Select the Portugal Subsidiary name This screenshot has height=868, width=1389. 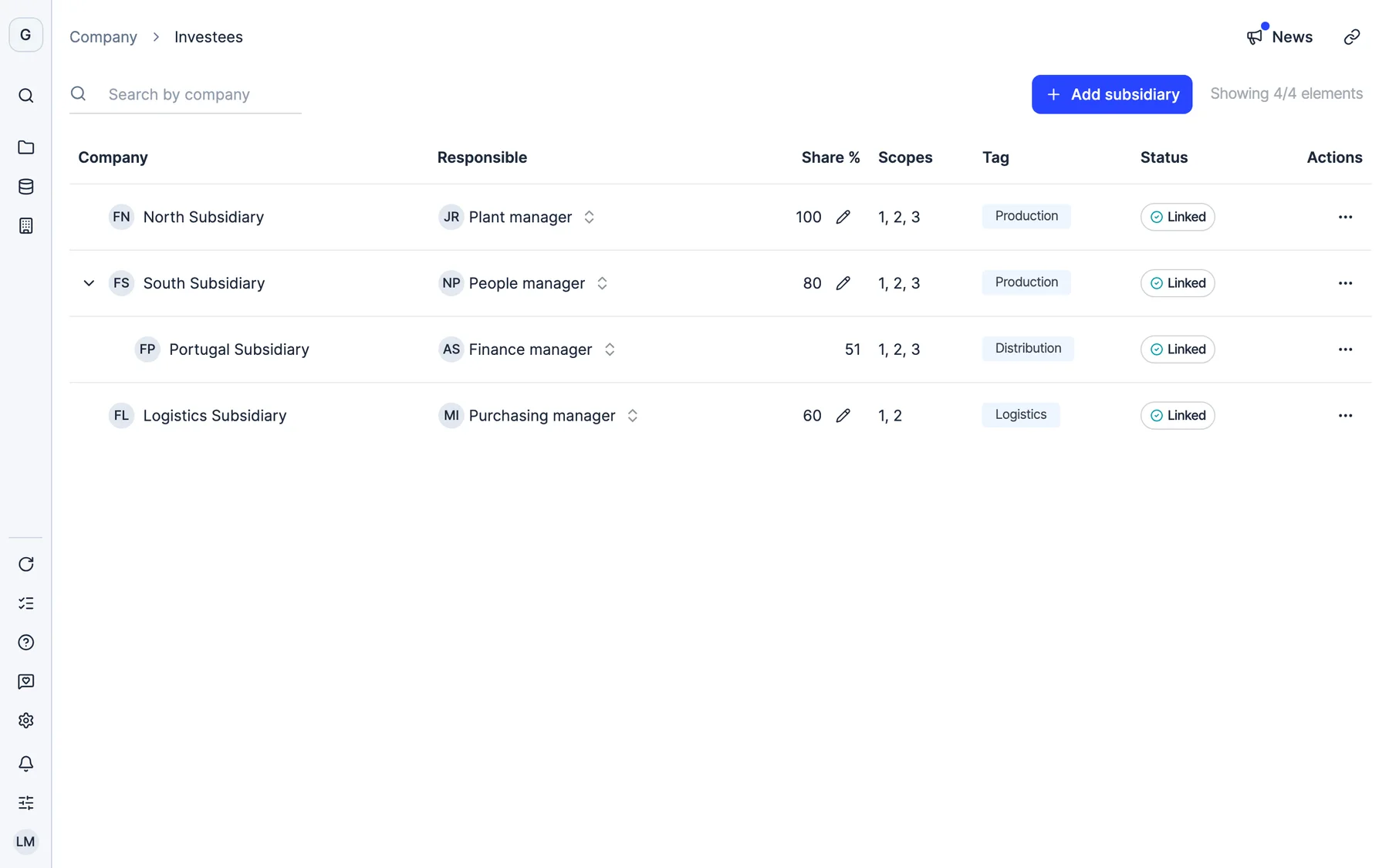(239, 350)
